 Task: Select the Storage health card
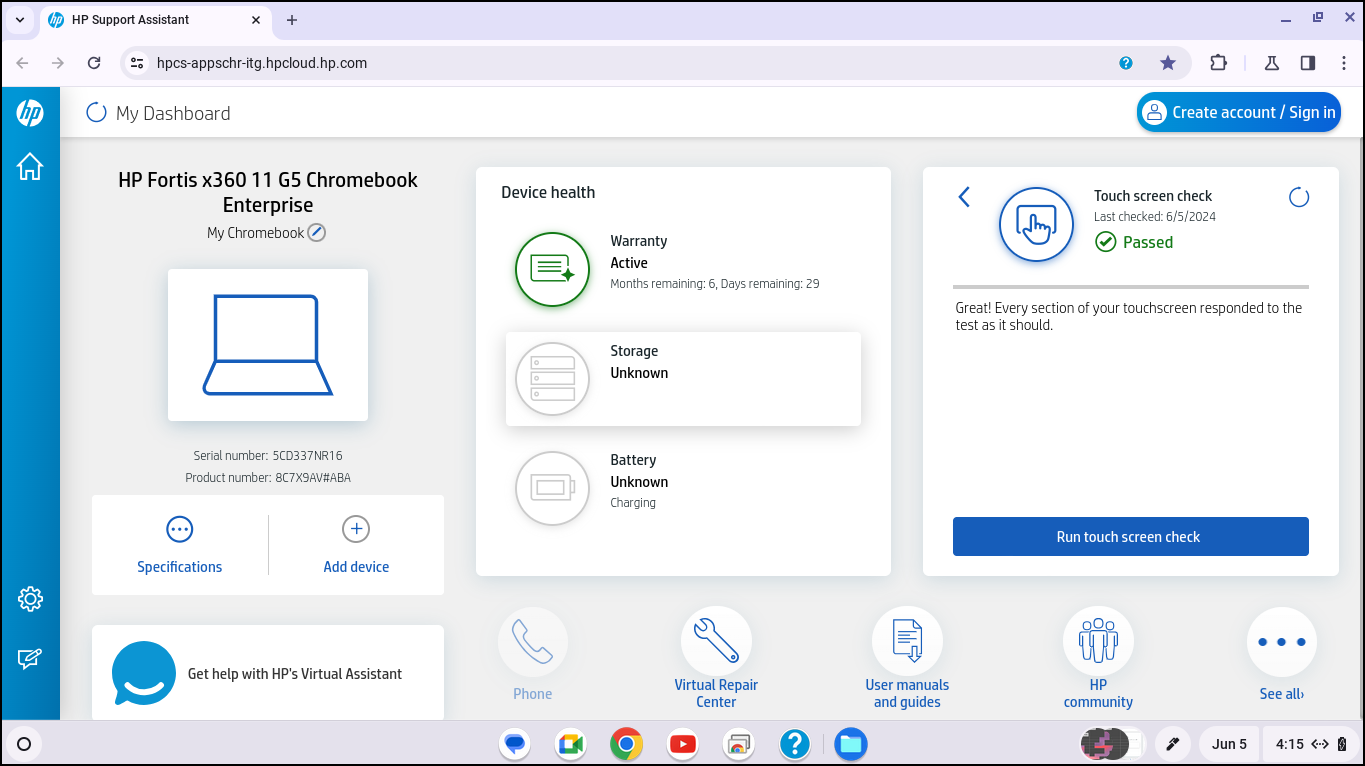(x=683, y=379)
